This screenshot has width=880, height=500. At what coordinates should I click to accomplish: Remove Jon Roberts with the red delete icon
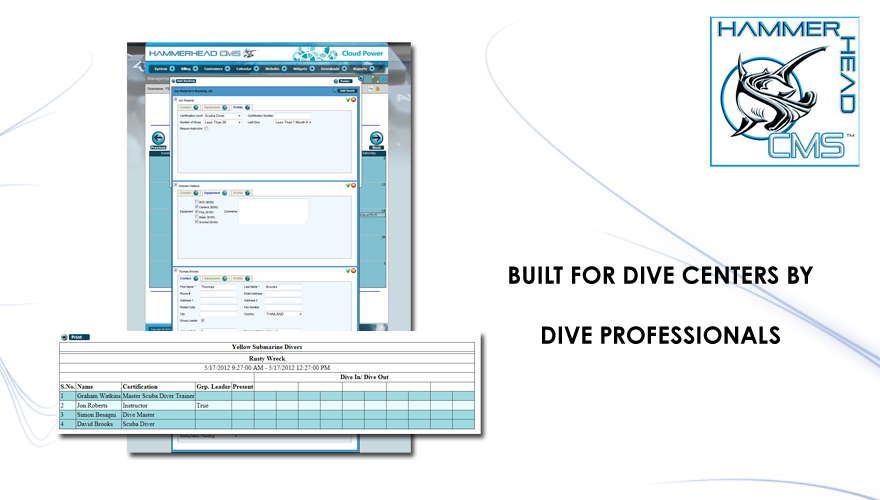(x=354, y=100)
